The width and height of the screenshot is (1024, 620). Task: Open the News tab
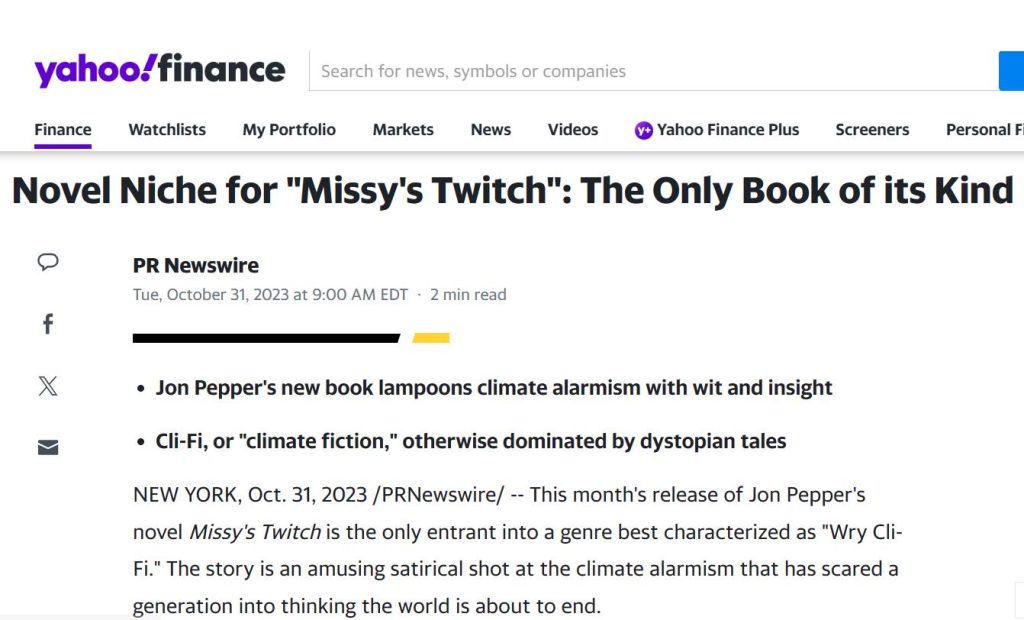(491, 130)
